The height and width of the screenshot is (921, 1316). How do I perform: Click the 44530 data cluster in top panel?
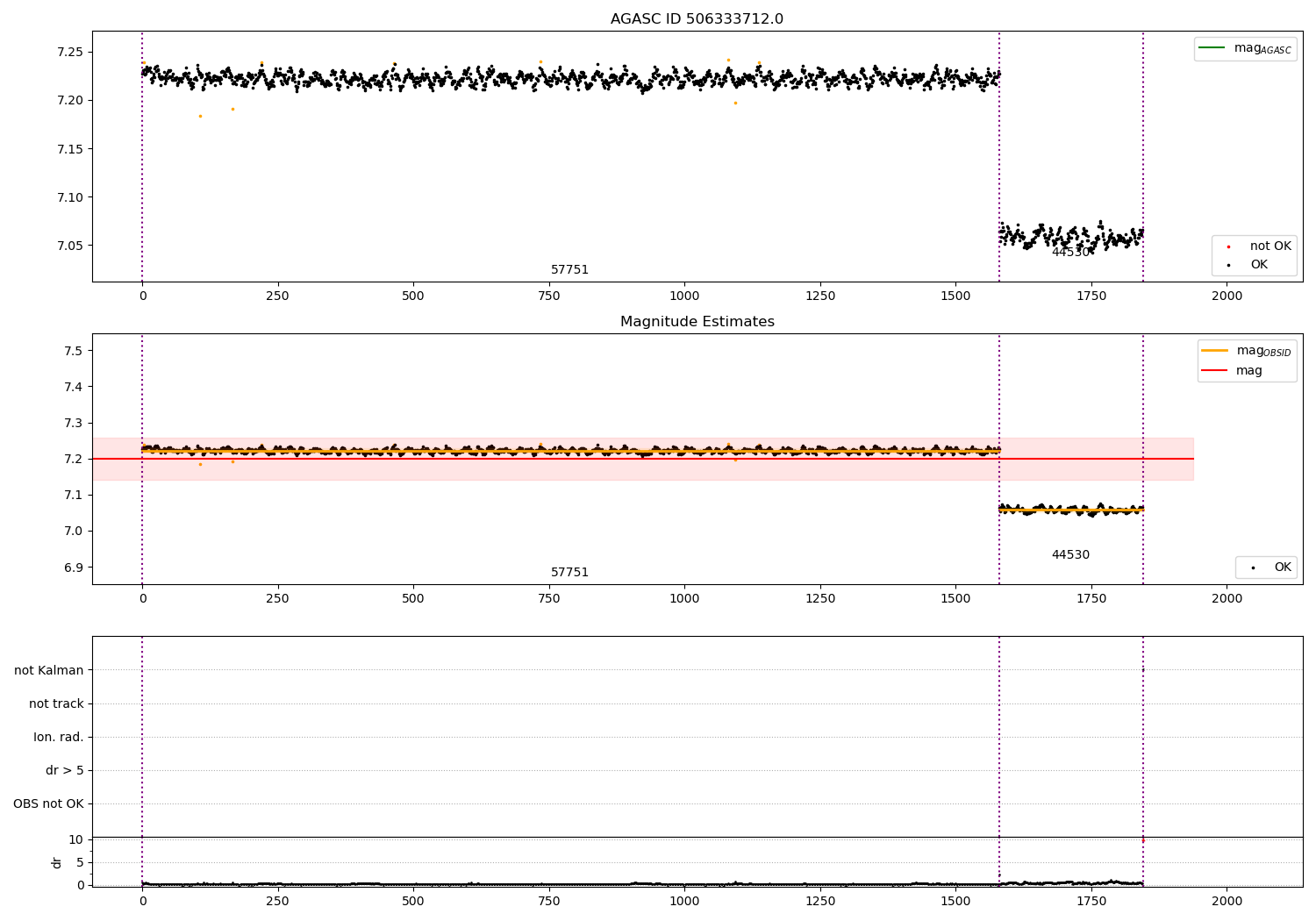tap(1071, 235)
